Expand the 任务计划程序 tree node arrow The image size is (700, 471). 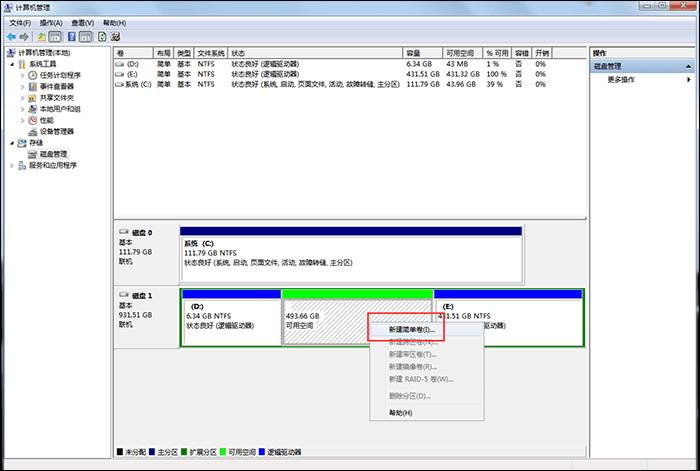click(x=23, y=75)
